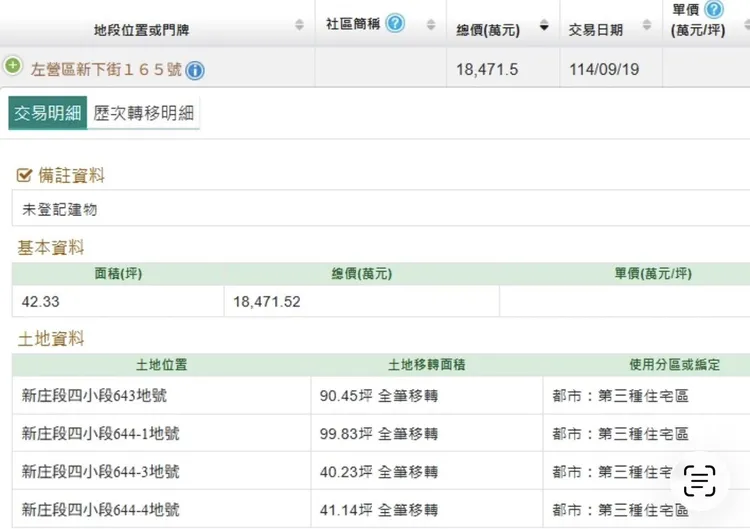Select zoning cell for 644-4地號 row
750x529 pixels.
pos(647,510)
